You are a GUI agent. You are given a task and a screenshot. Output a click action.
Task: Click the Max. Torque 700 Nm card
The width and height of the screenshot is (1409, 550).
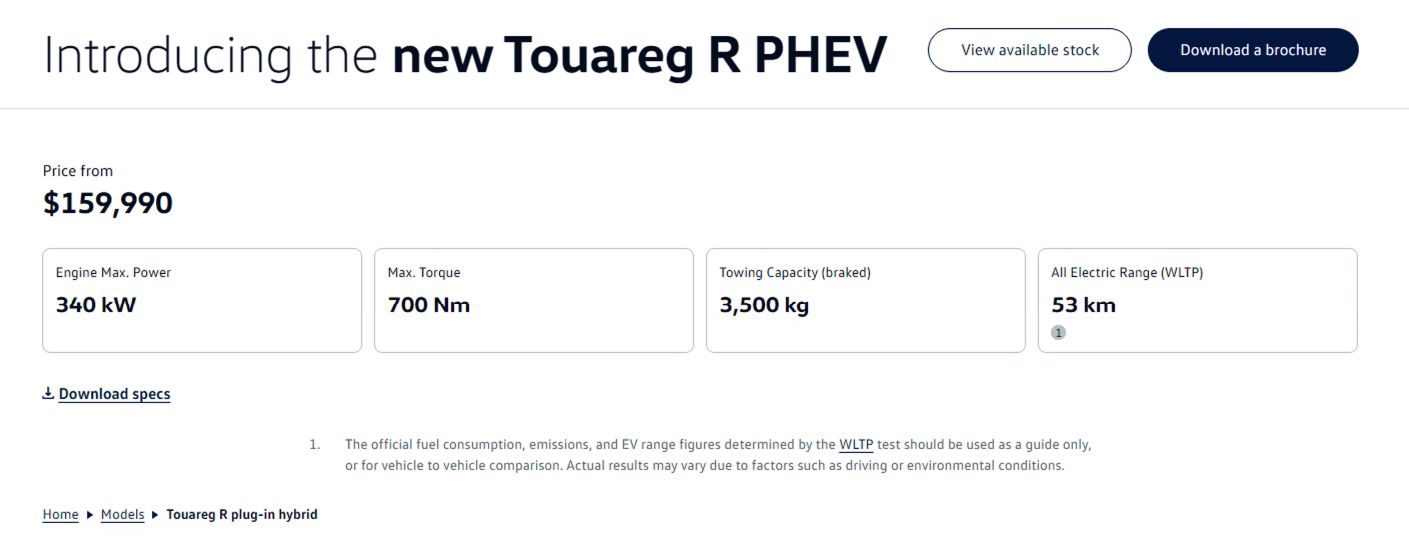(x=533, y=300)
